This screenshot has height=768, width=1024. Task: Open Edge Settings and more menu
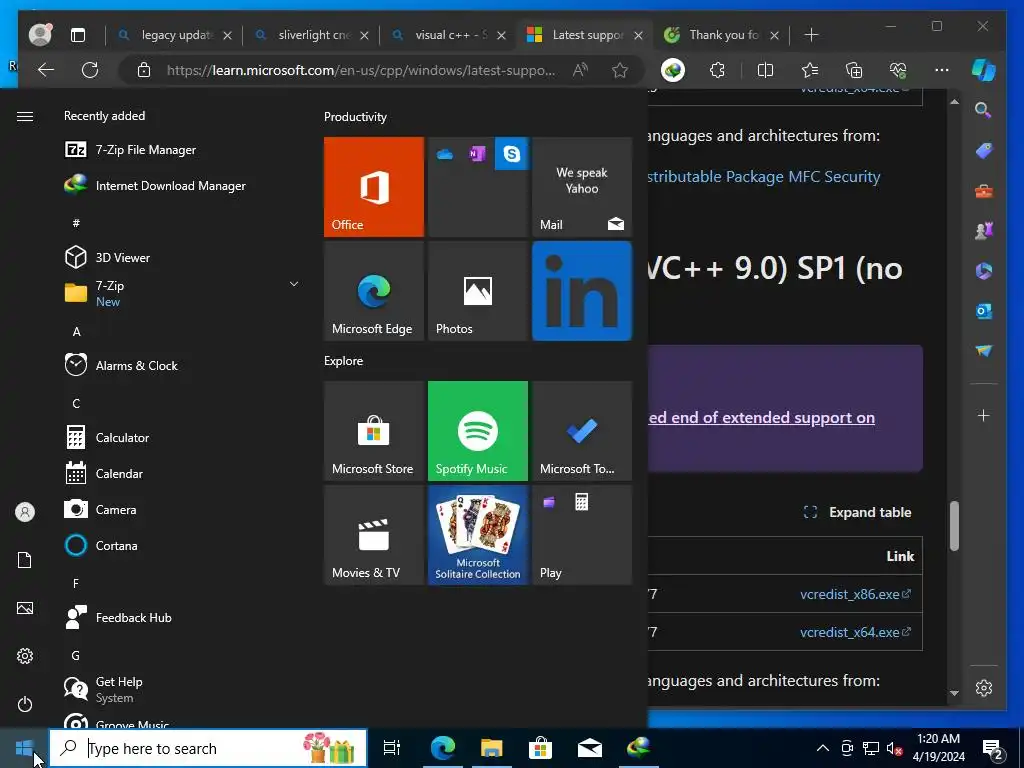[x=941, y=70]
